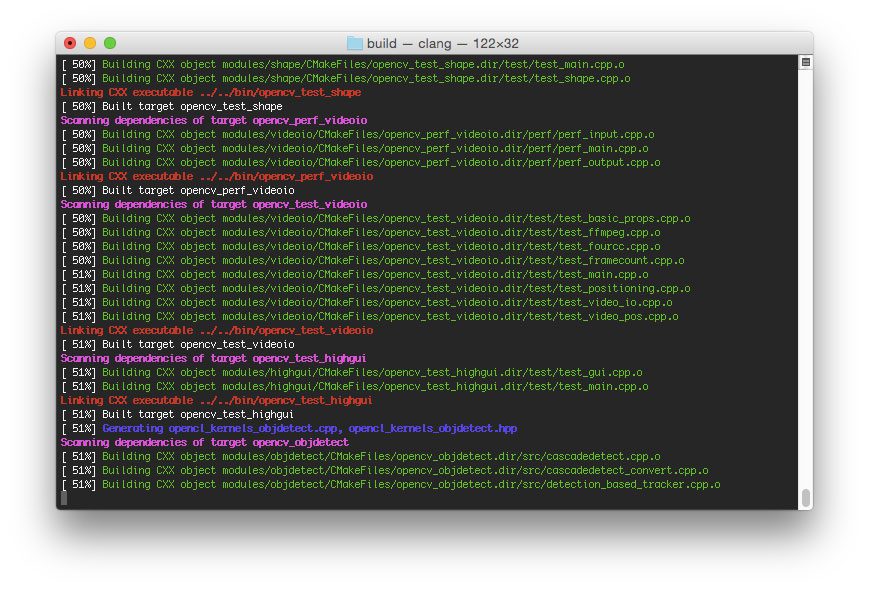Click the build window title text
This screenshot has width=869, height=590.
pos(379,42)
